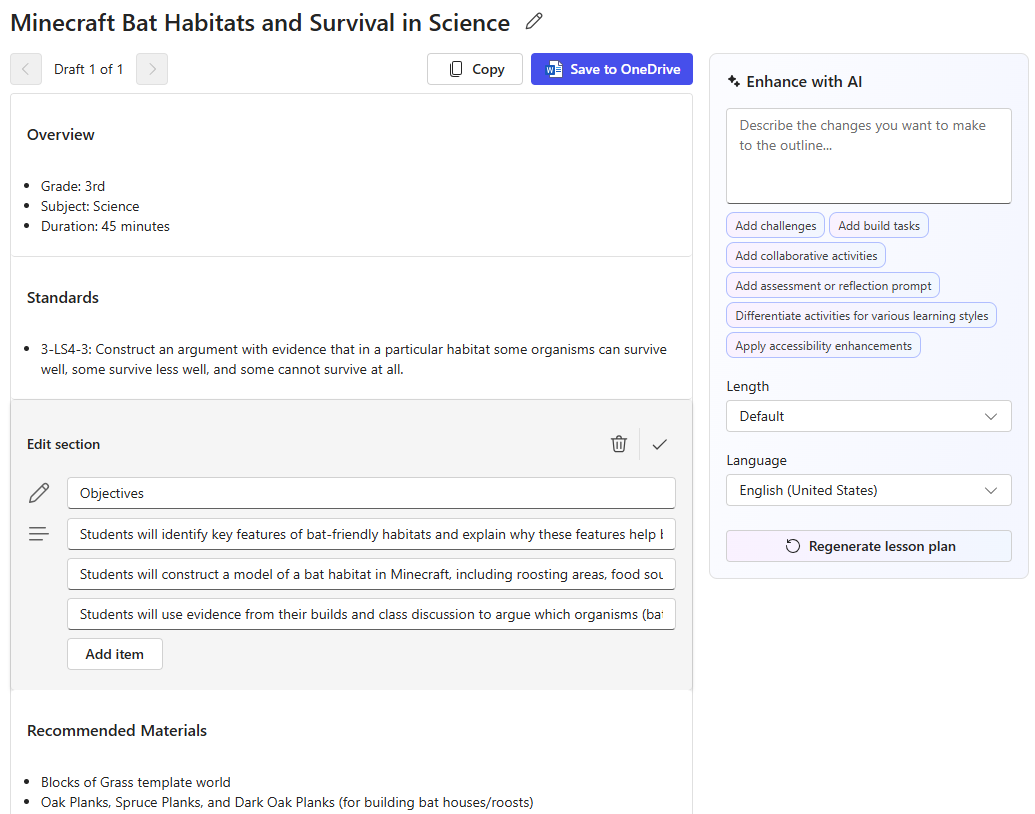1035x814 pixels.
Task: Select Differentiate activities for learning styles chip
Action: click(x=861, y=316)
